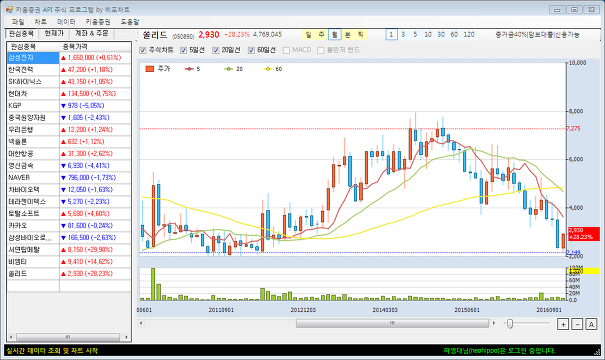Image resolution: width=605 pixels, height=360 pixels.
Task: Open the 파일 menu
Action: [18, 22]
